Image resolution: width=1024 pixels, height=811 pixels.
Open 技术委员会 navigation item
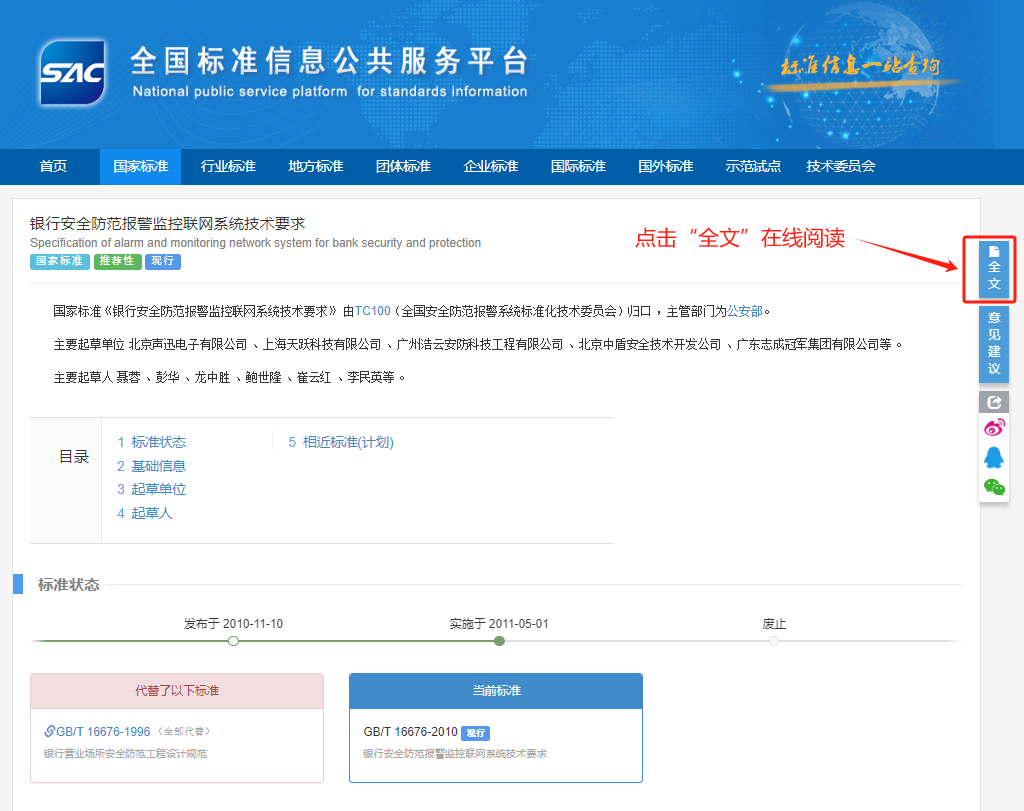(841, 166)
